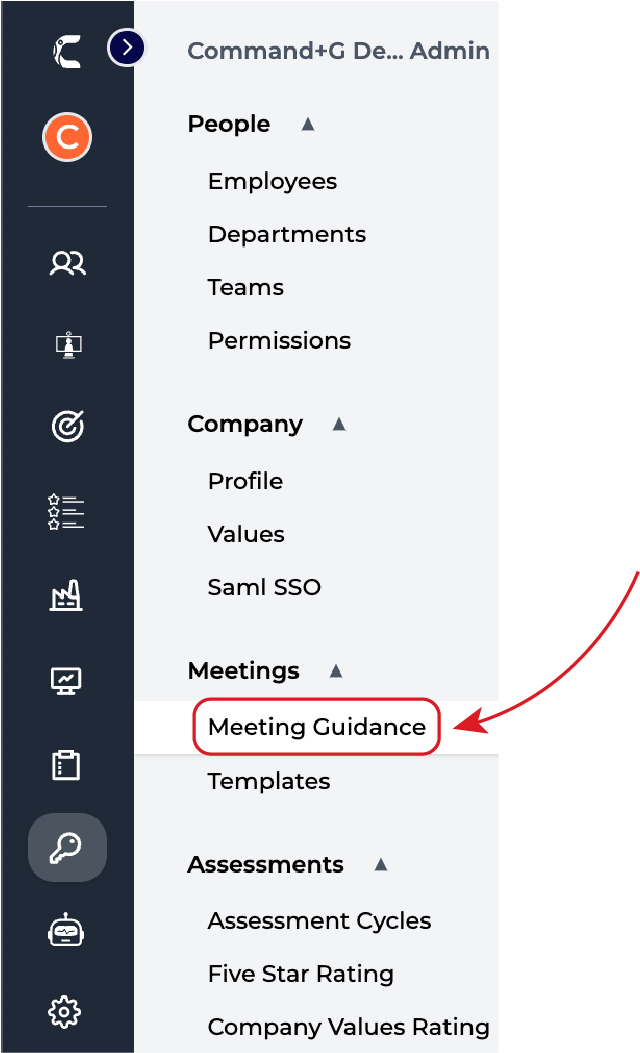Open the presentation screen icon in the sidebar
640x1053 pixels.
(66, 344)
